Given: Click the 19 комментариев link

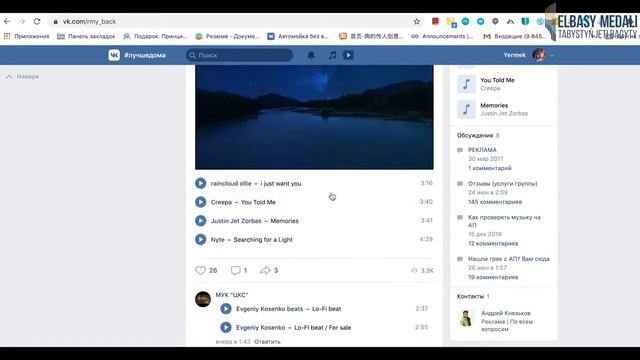Looking at the screenshot, I should coord(493,277).
